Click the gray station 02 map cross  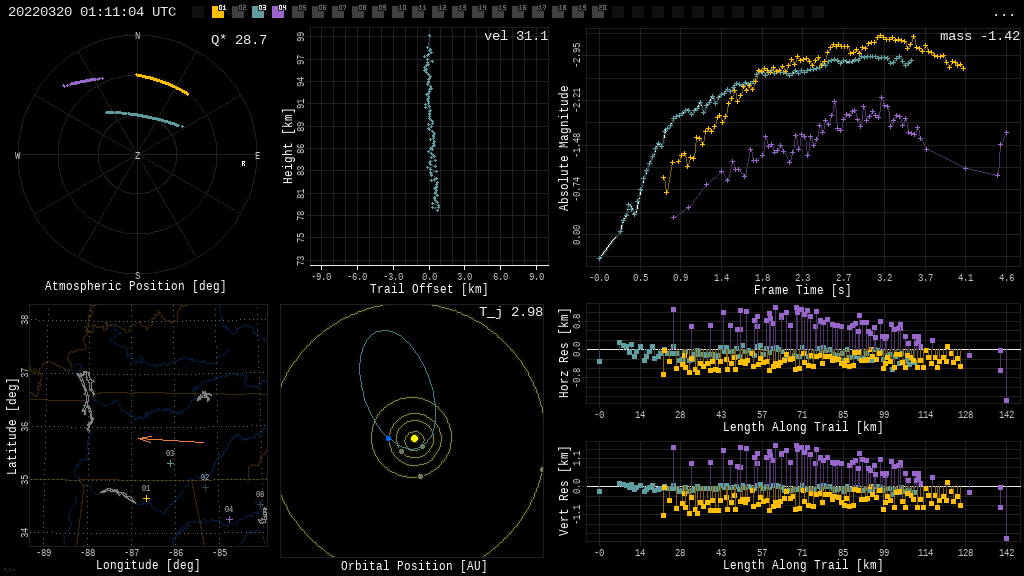205,487
